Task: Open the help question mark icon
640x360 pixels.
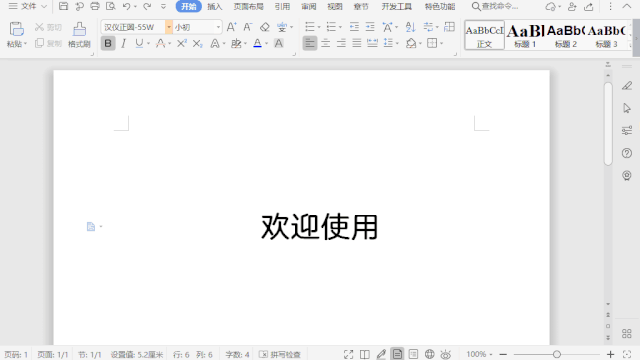Action: point(627,153)
